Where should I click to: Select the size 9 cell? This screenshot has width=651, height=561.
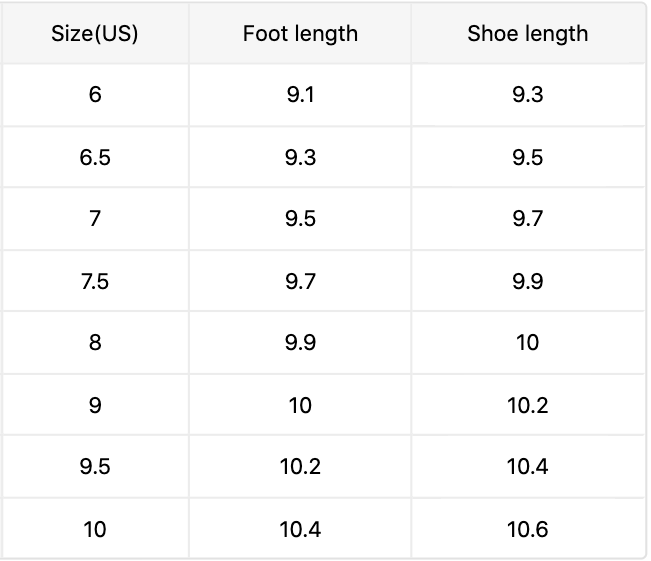pos(95,405)
